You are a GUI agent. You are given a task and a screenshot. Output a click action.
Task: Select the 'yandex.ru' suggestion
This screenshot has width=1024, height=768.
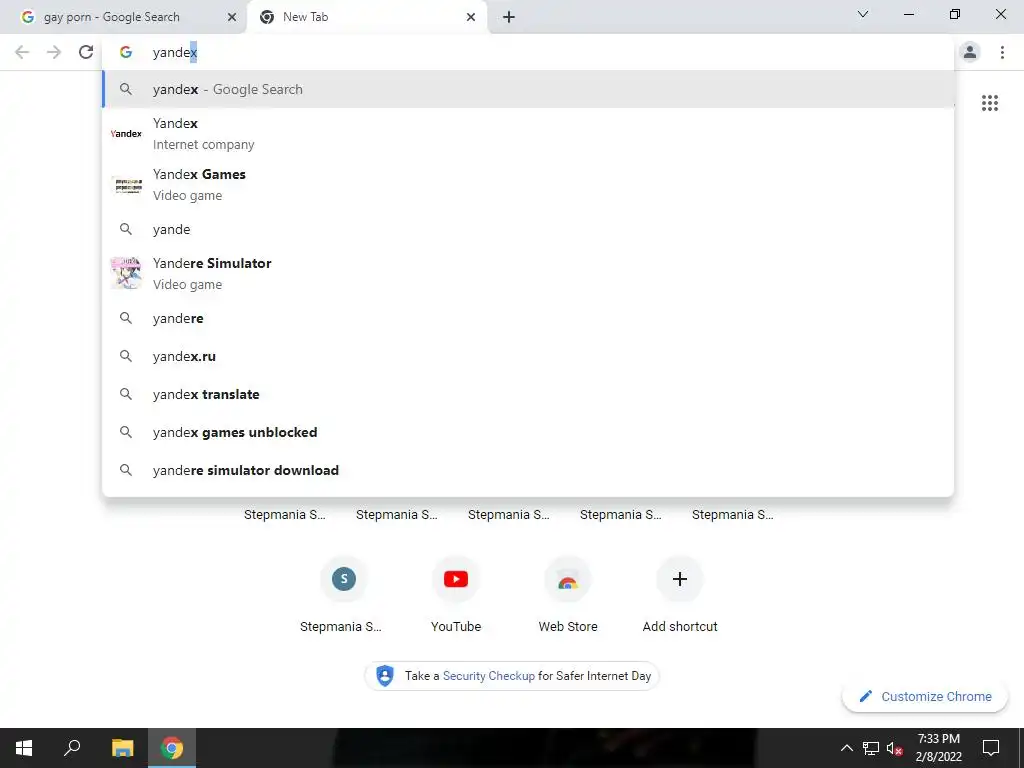pyautogui.click(x=528, y=356)
